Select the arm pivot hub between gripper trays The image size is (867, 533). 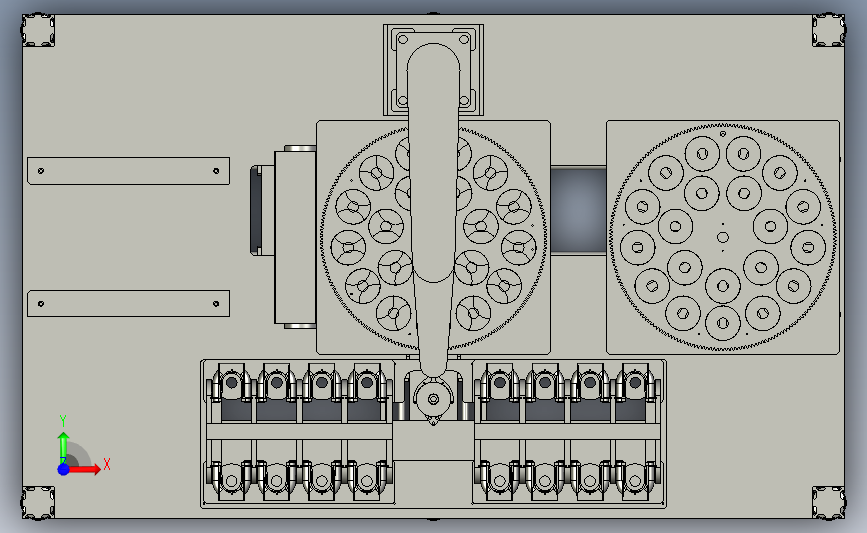[x=434, y=399]
